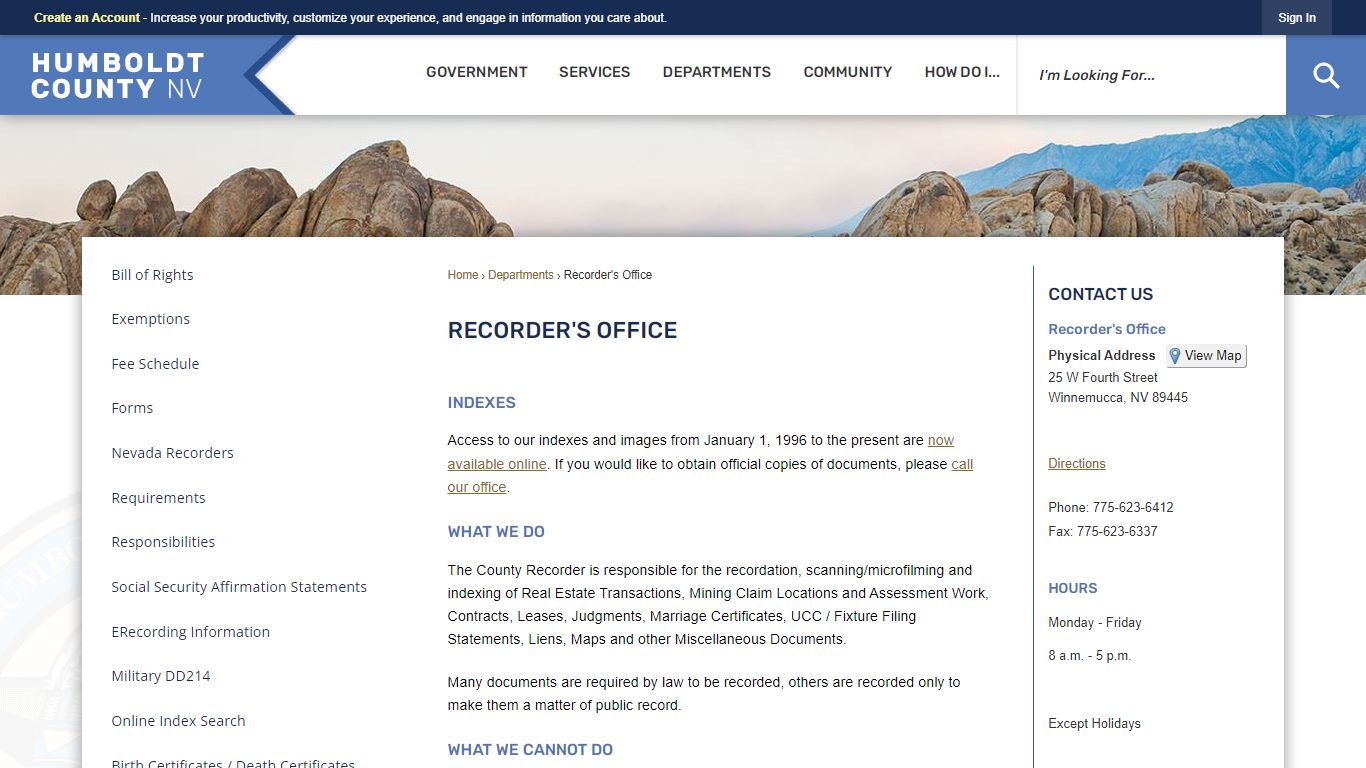Image resolution: width=1366 pixels, height=768 pixels.
Task: Open Fee Schedule sidebar link
Action: tap(155, 364)
